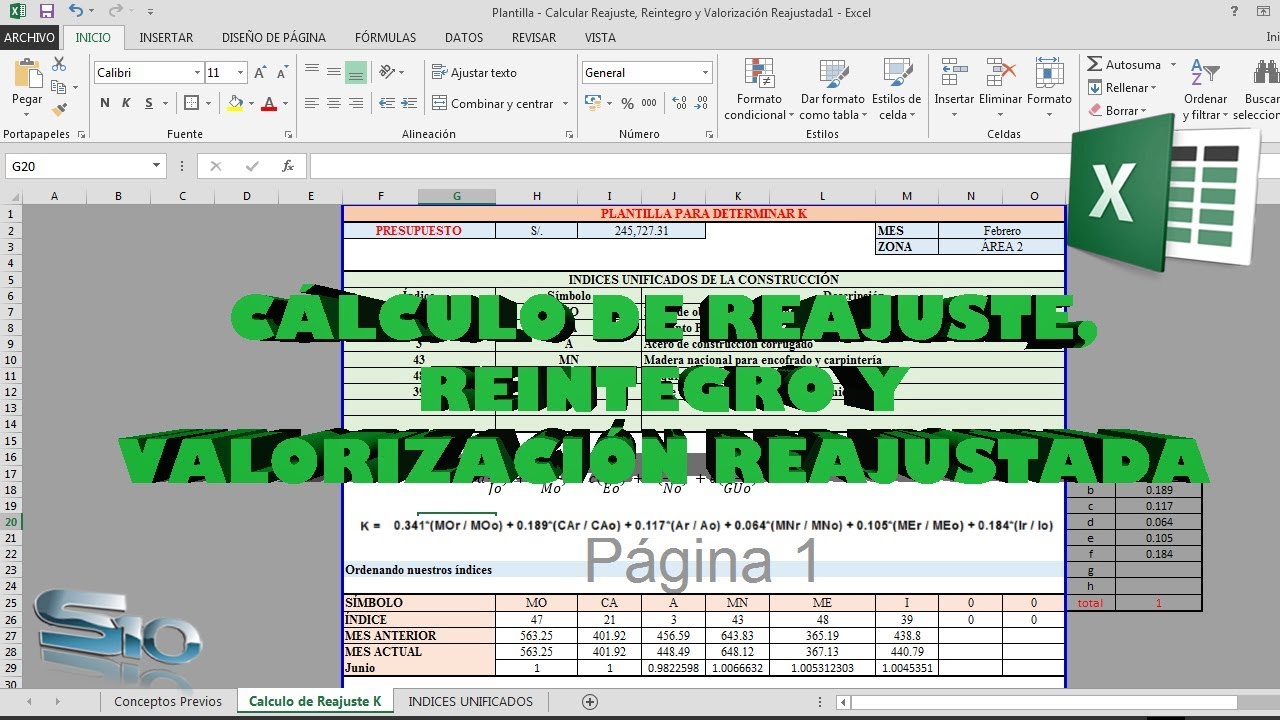Open Formato cells menu
The height and width of the screenshot is (720, 1280).
click(1049, 88)
